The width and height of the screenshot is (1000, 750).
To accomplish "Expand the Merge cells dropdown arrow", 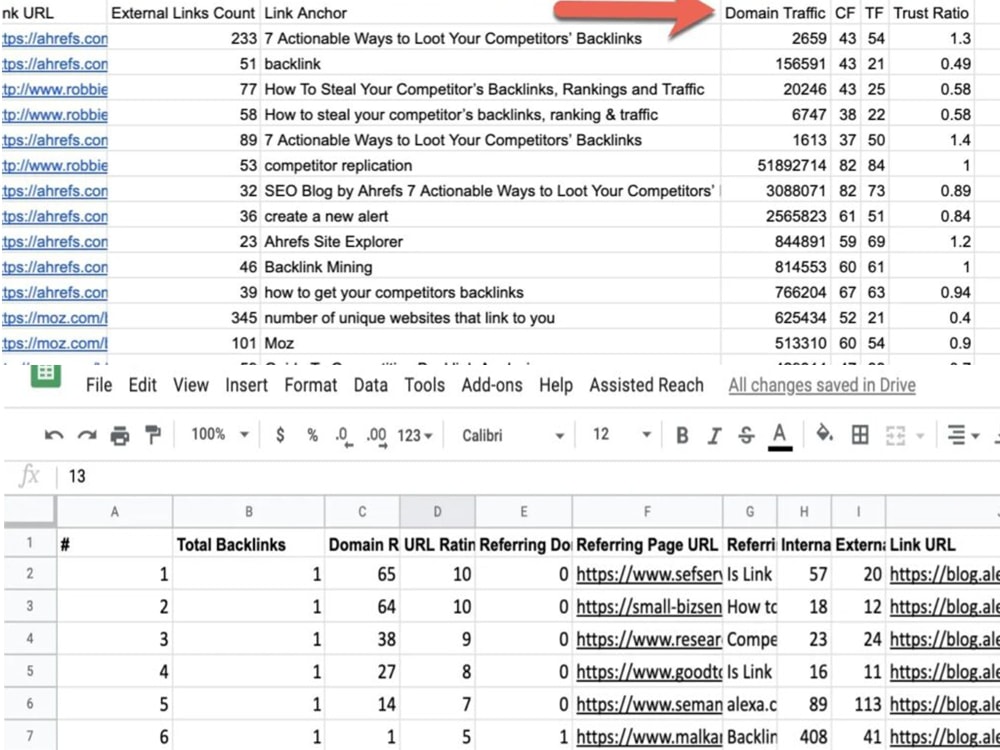I will pos(920,436).
